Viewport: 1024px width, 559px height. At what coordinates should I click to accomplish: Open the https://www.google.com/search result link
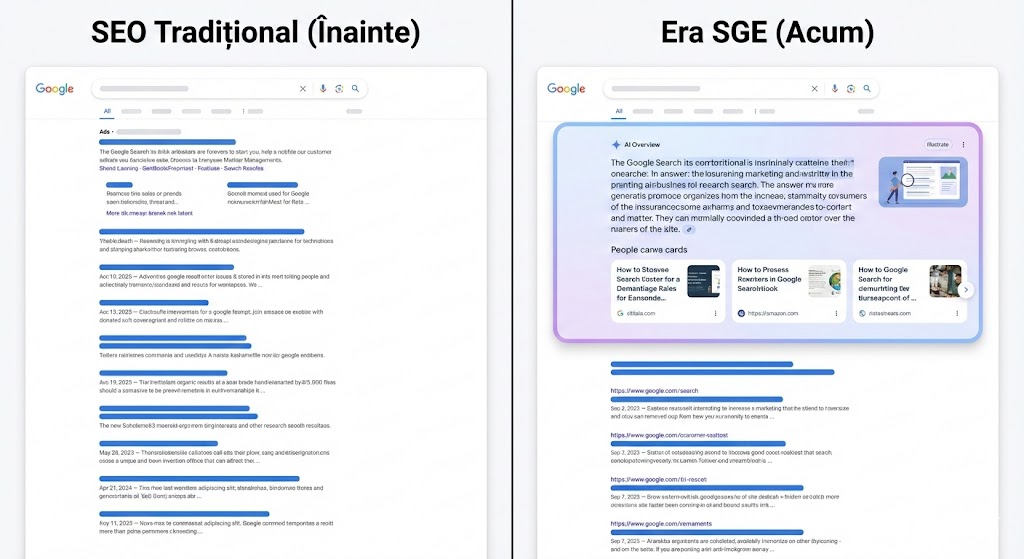(x=654, y=390)
